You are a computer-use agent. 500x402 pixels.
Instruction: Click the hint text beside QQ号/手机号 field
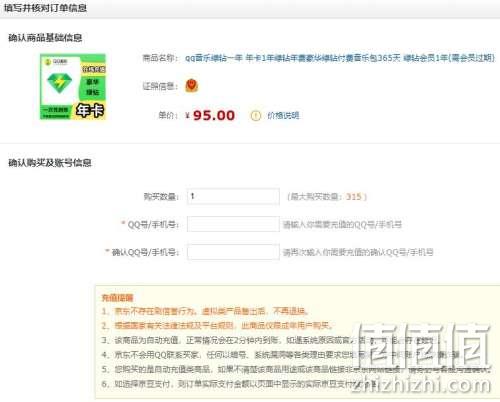point(342,225)
